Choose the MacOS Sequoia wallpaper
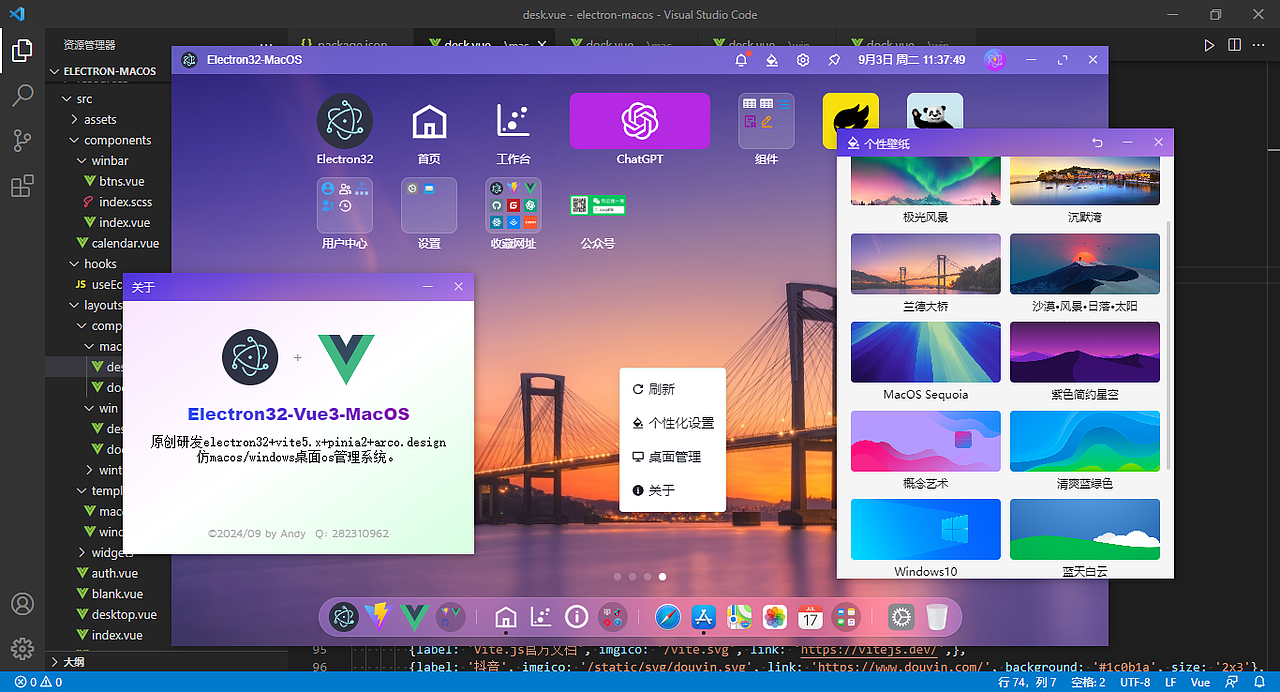 pos(925,352)
